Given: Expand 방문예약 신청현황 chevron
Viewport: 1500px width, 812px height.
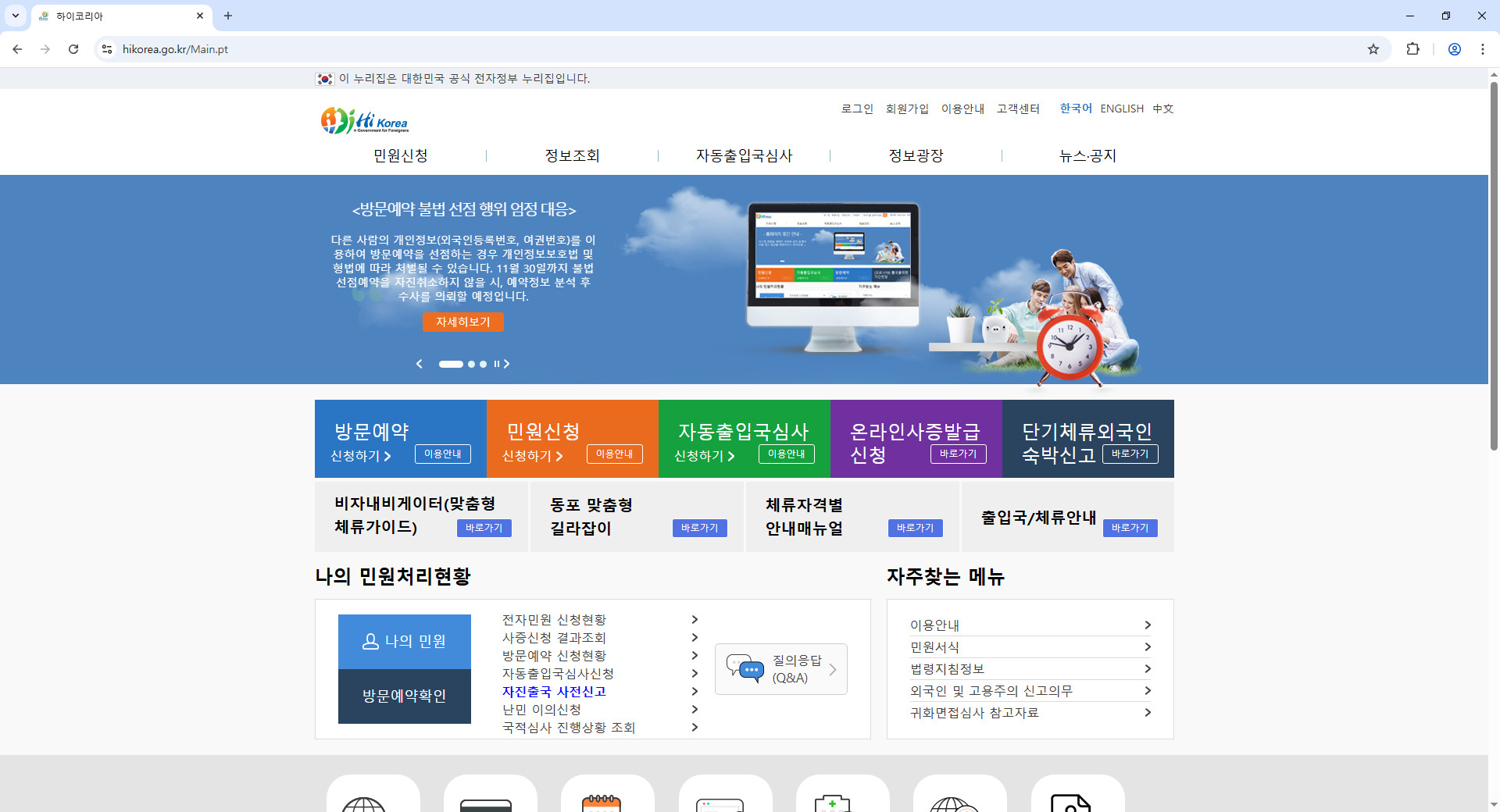Looking at the screenshot, I should click(695, 655).
